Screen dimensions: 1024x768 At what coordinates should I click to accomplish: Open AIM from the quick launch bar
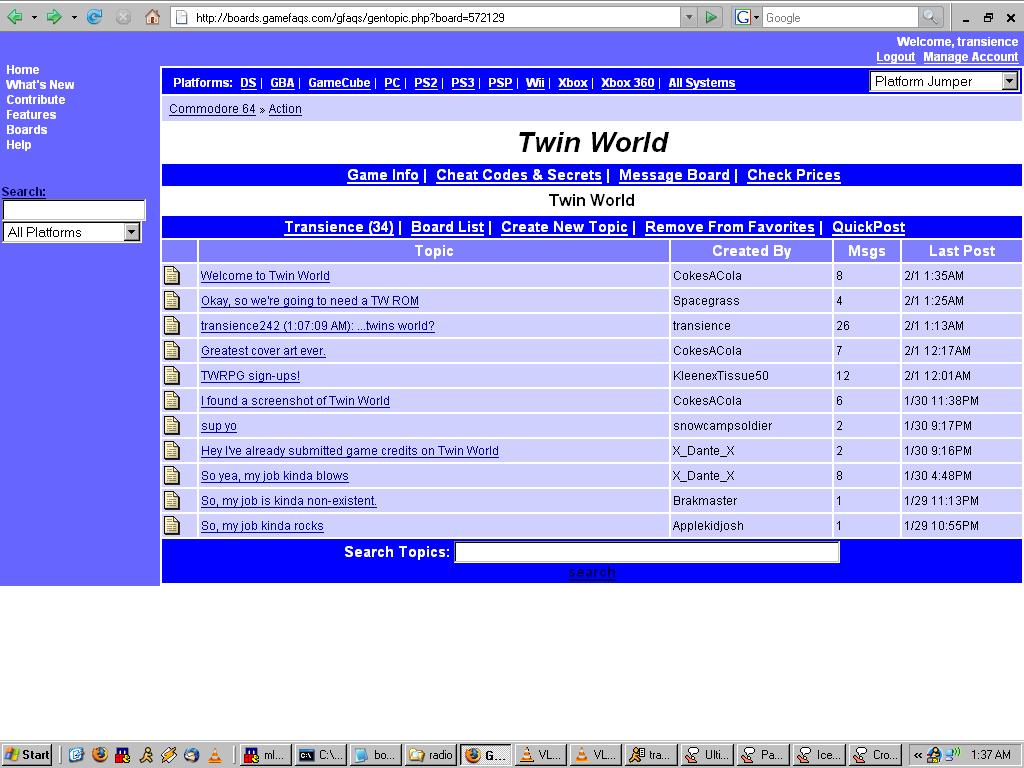point(146,755)
